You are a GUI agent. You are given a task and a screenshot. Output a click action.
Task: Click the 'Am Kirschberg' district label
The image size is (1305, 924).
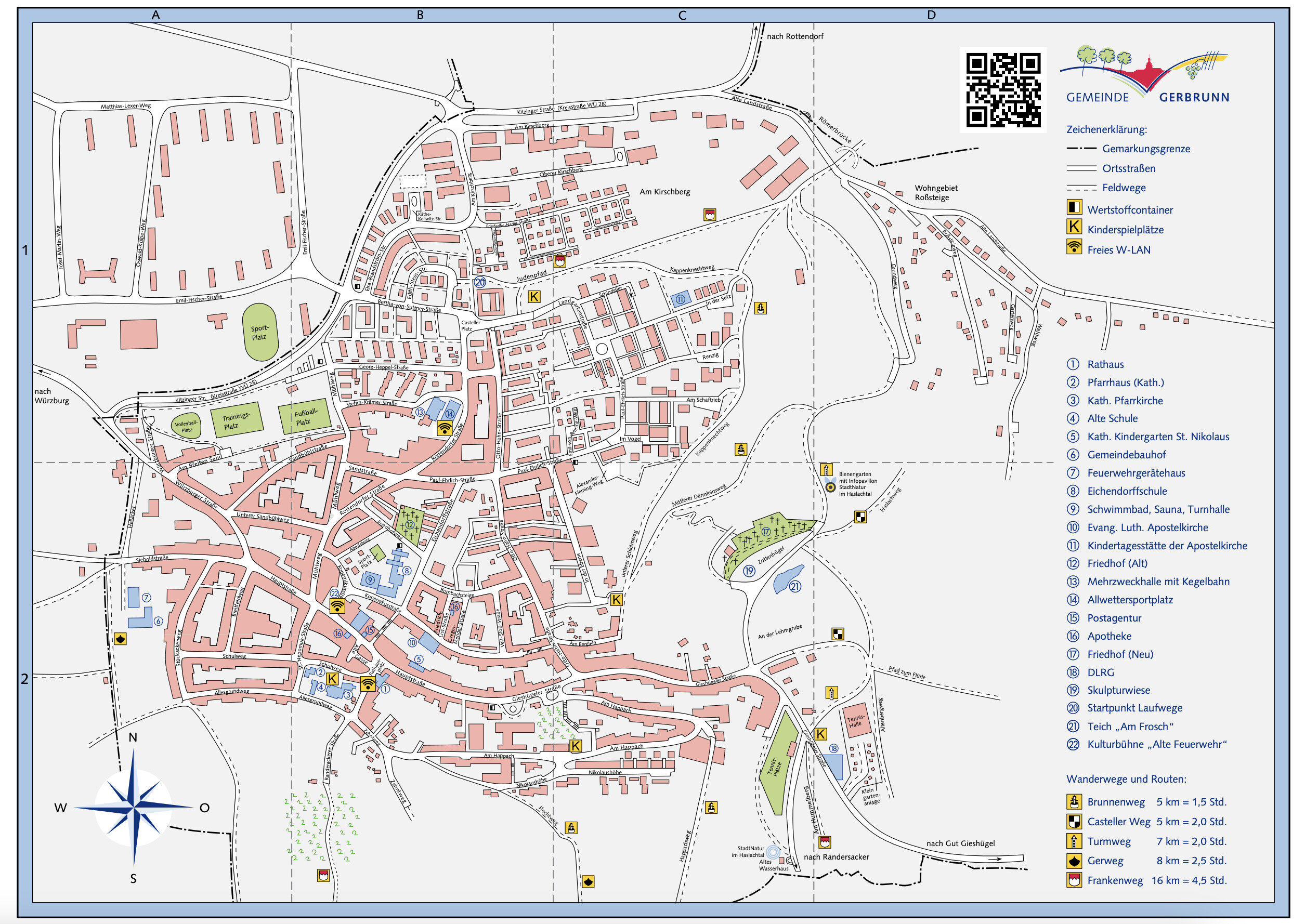tap(664, 192)
